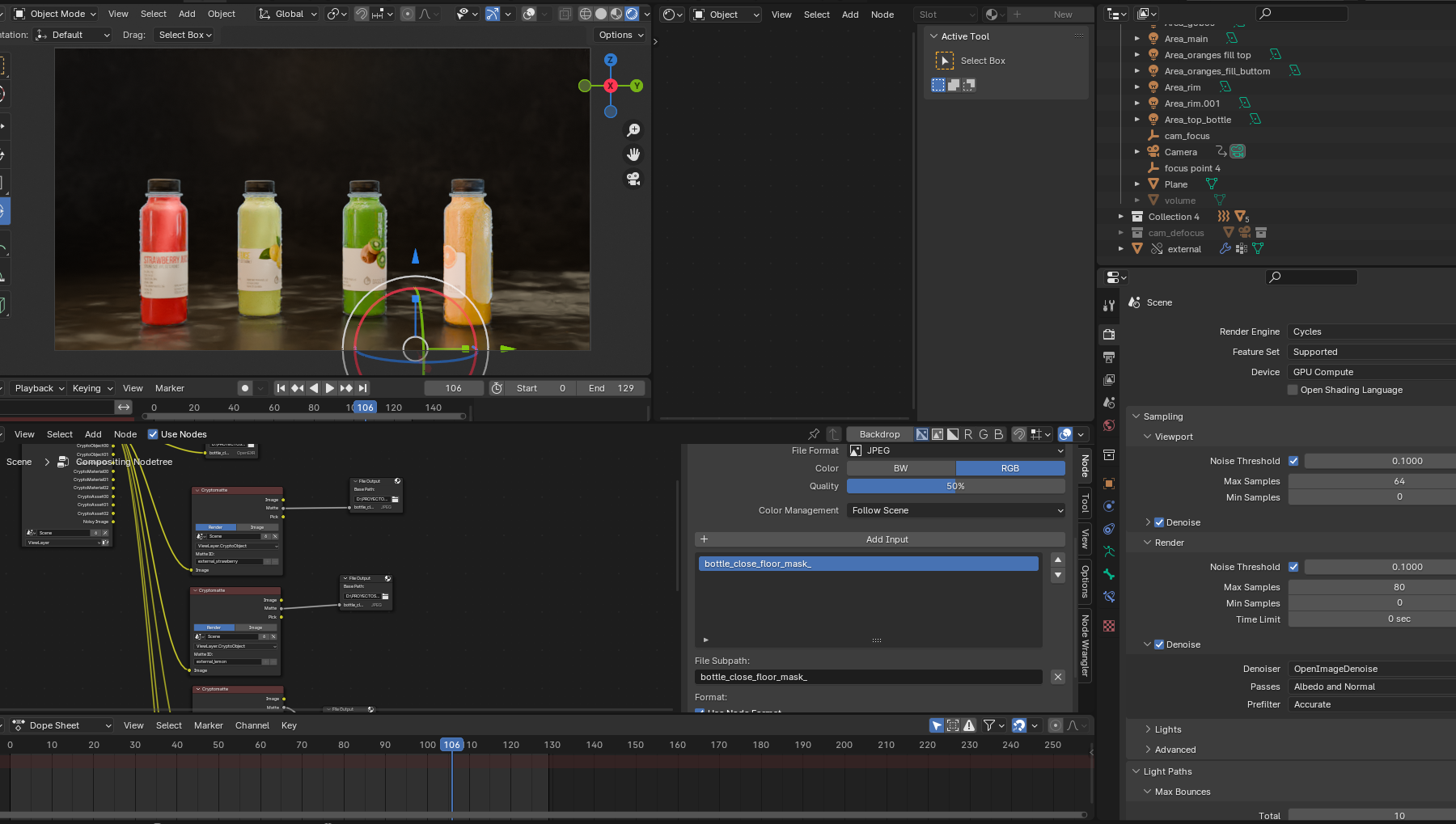Image resolution: width=1456 pixels, height=824 pixels.
Task: Toggle the viewport snapping magnet
Action: 362,14
